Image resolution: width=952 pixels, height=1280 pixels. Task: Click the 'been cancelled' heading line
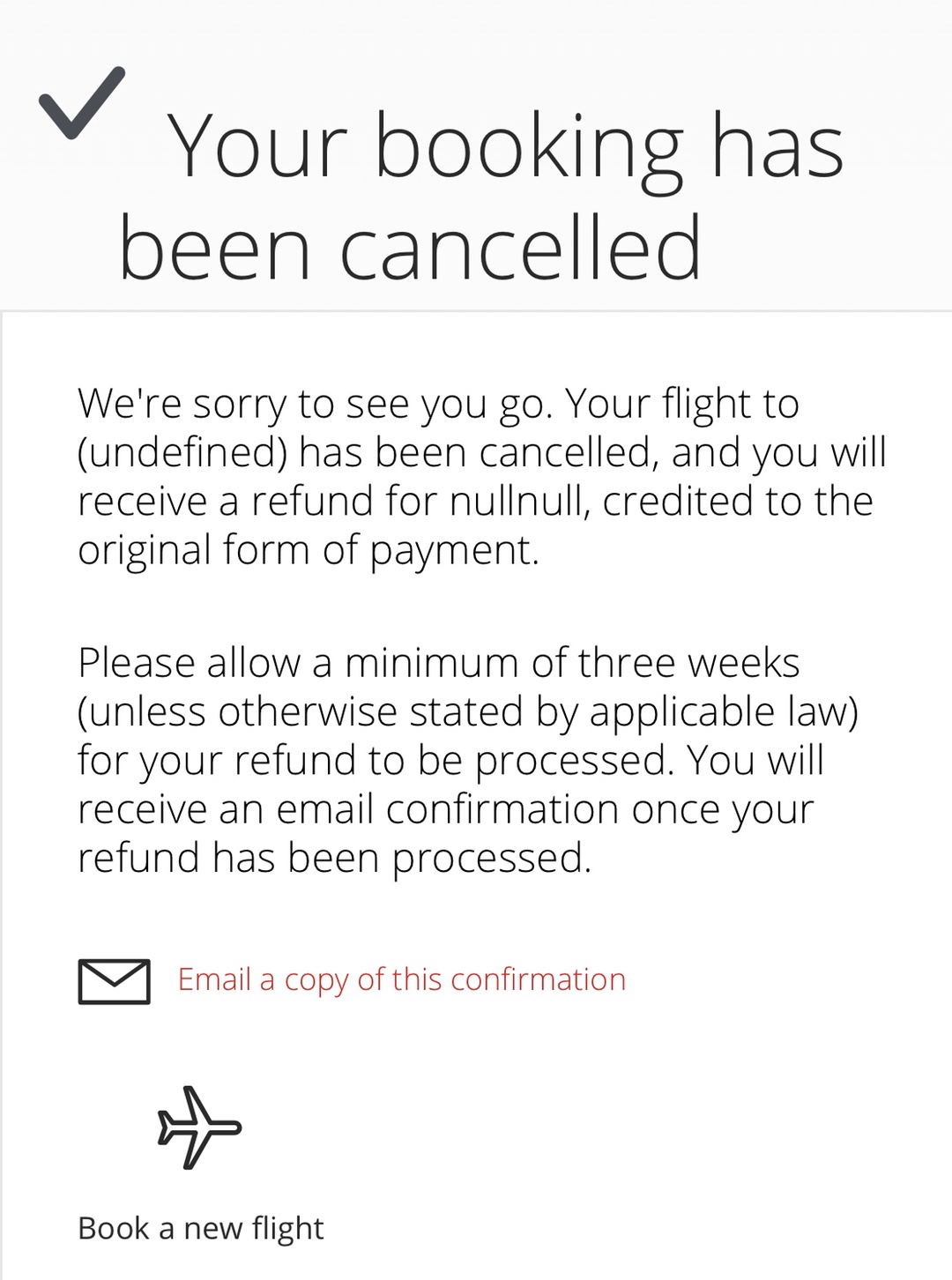tap(410, 248)
